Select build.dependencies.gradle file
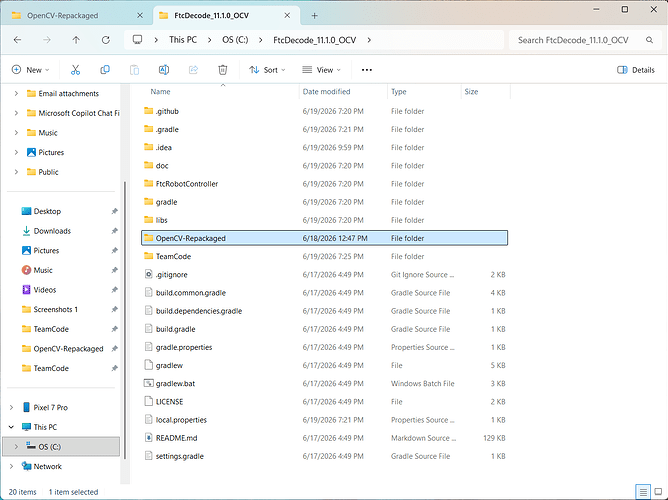 click(x=324, y=311)
